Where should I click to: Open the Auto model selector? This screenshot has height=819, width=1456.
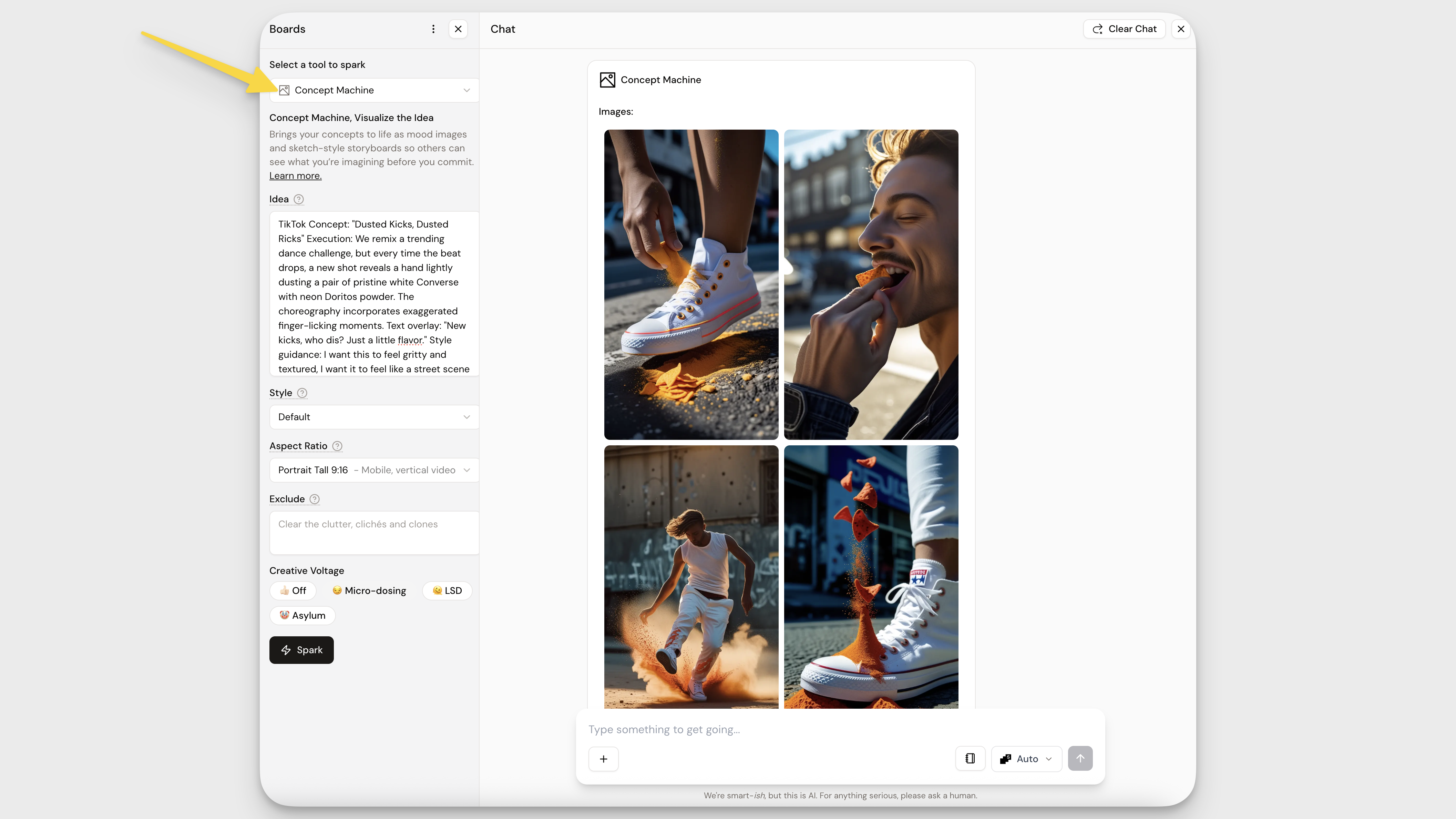(x=1026, y=758)
